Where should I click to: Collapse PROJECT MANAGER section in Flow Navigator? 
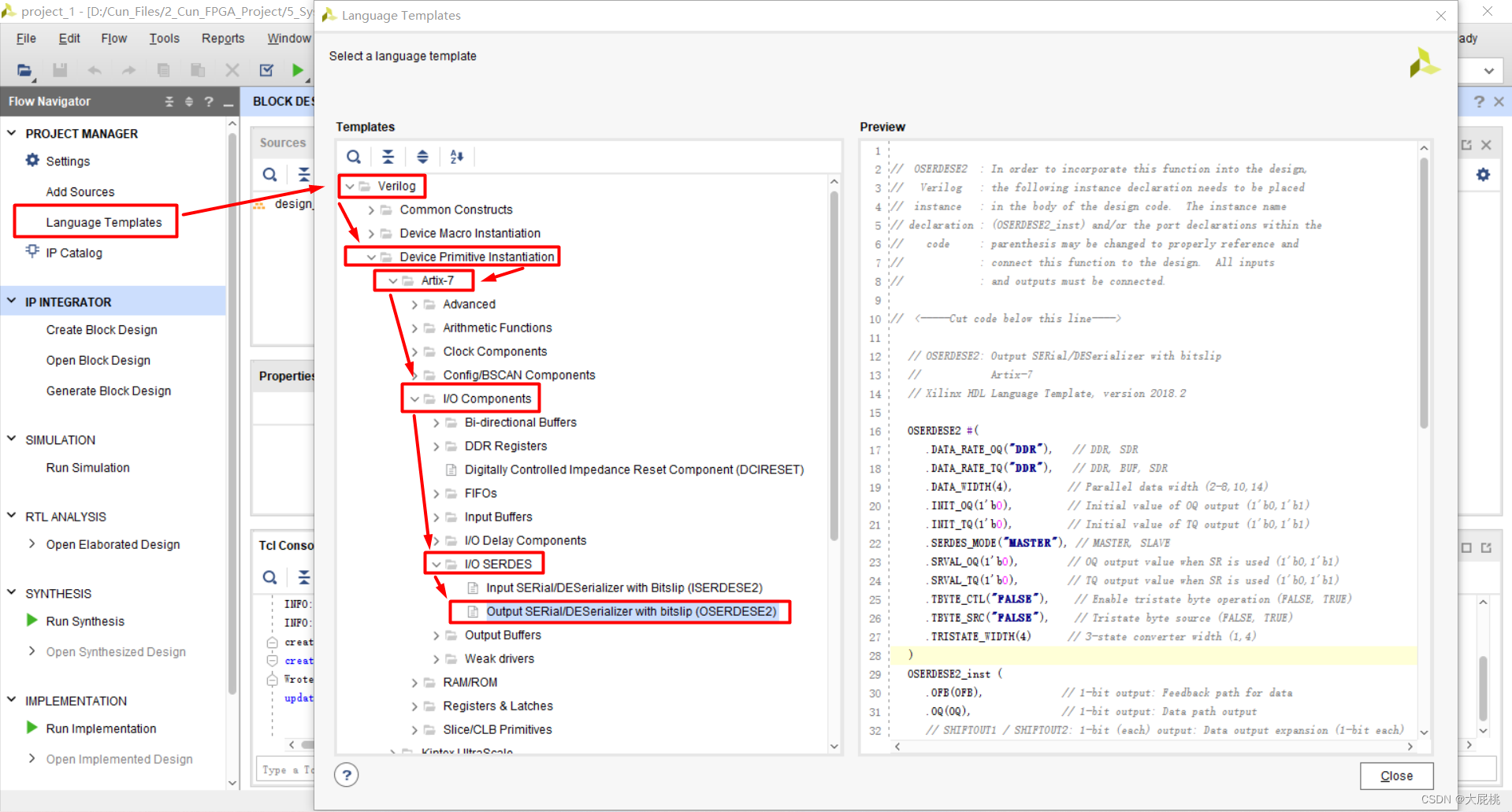tap(12, 133)
